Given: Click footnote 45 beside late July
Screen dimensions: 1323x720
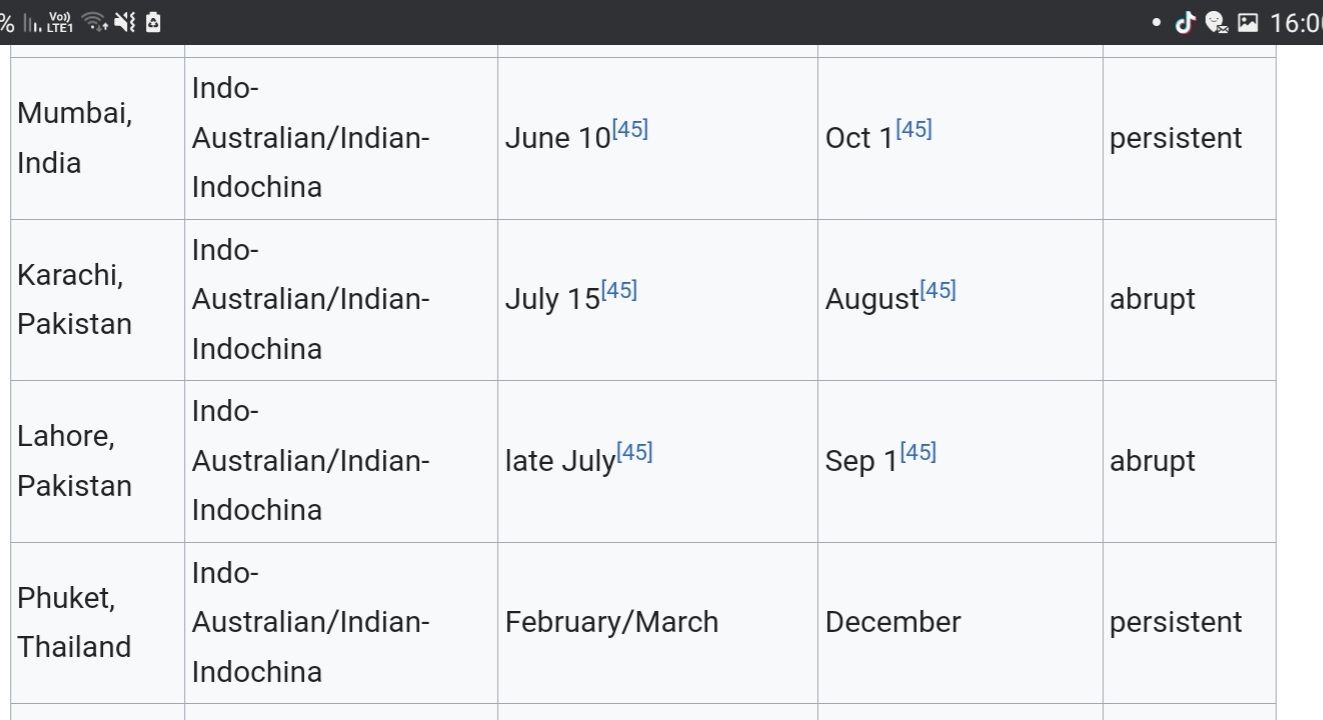Looking at the screenshot, I should point(634,452).
